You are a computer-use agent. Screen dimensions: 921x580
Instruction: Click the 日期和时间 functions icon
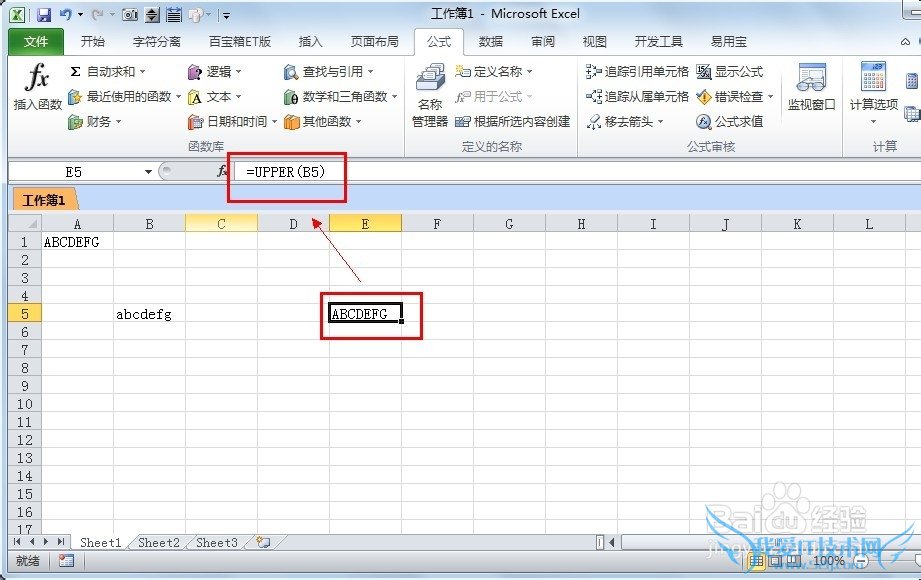(x=195, y=122)
